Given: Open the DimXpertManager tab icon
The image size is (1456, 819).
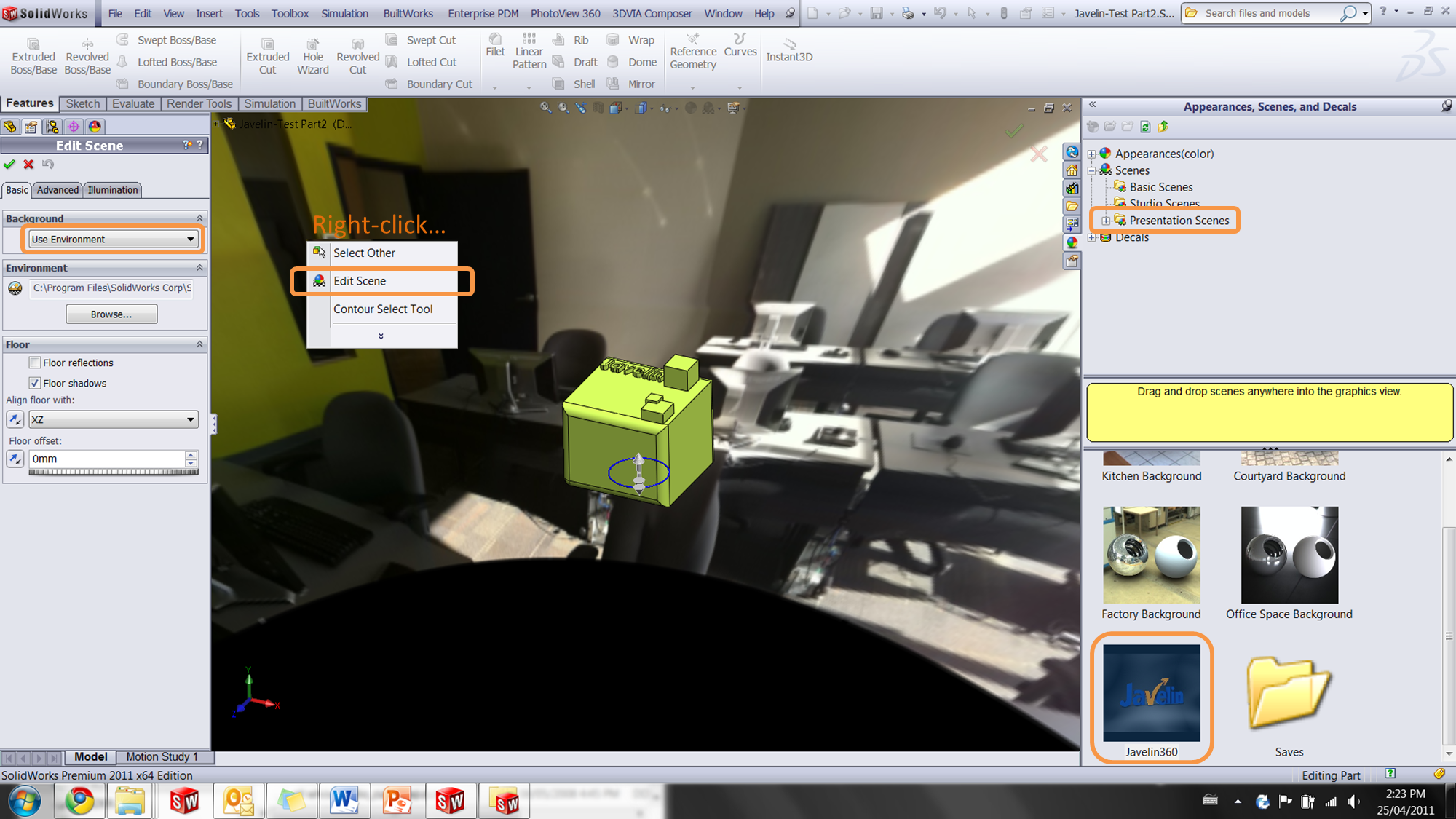Looking at the screenshot, I should pyautogui.click(x=74, y=127).
